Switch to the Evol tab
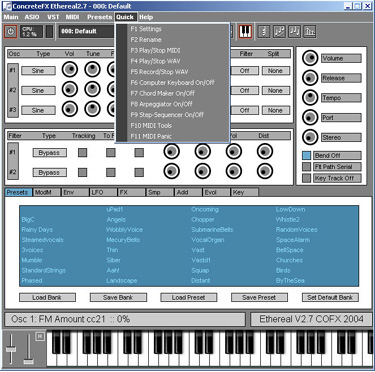 (216, 192)
